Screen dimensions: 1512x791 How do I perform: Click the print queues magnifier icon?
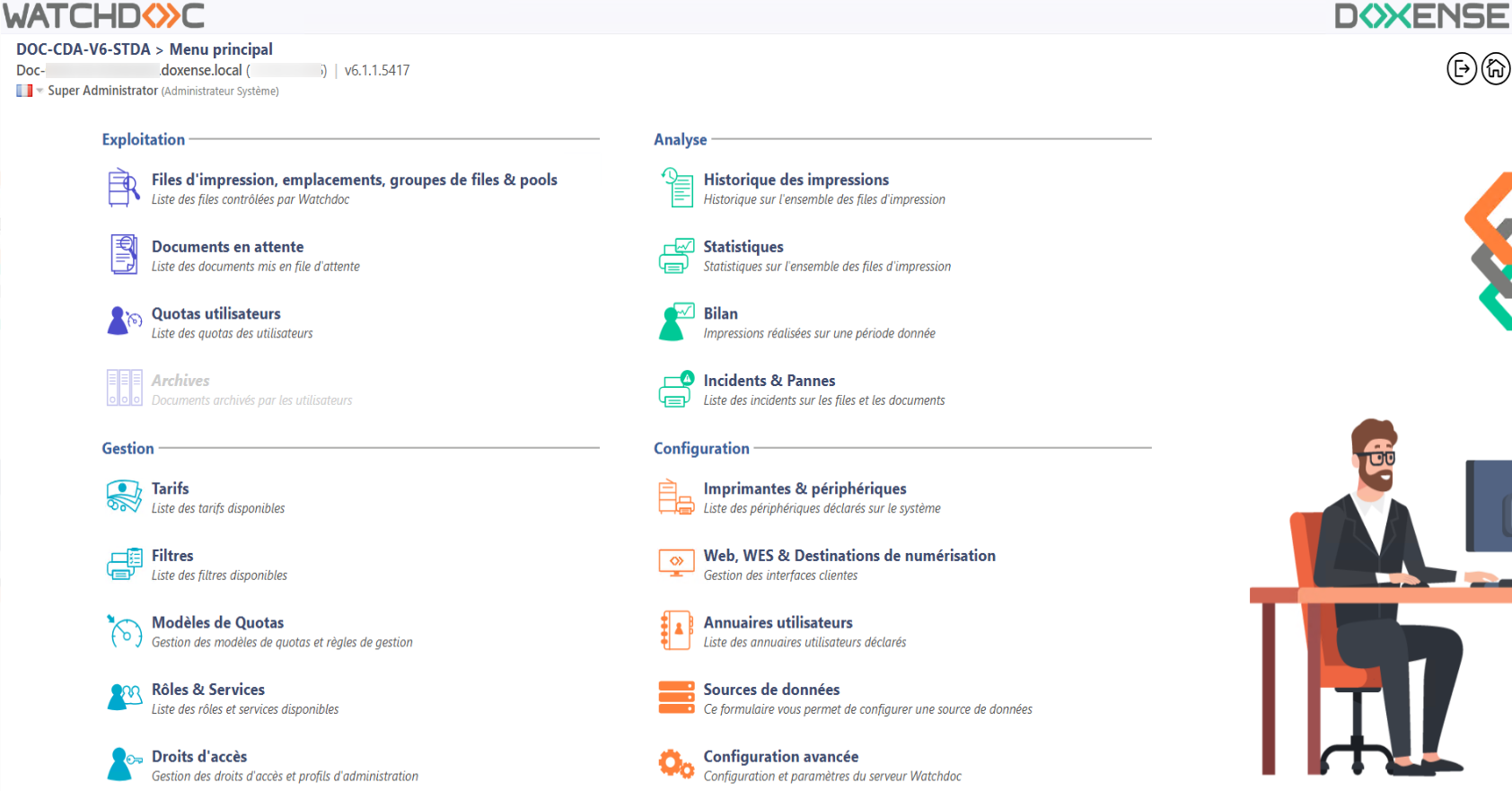124,188
